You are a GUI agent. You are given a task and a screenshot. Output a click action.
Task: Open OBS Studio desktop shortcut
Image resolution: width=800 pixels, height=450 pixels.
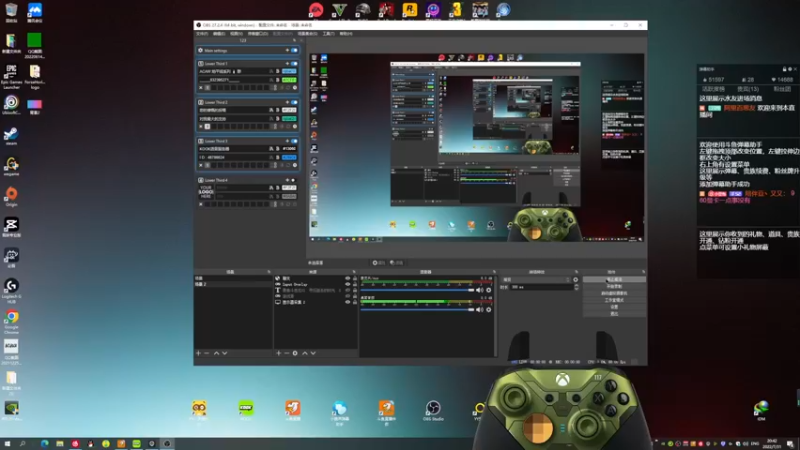pos(433,410)
